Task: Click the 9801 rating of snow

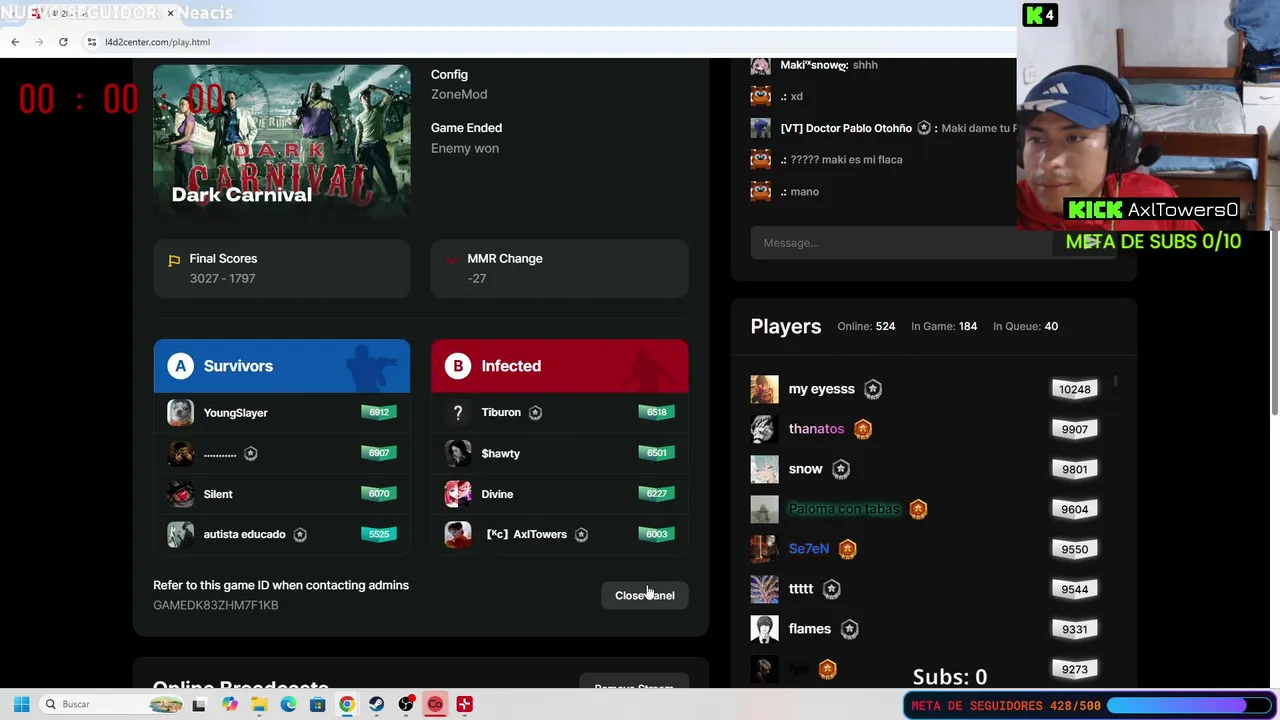Action: tap(1075, 469)
